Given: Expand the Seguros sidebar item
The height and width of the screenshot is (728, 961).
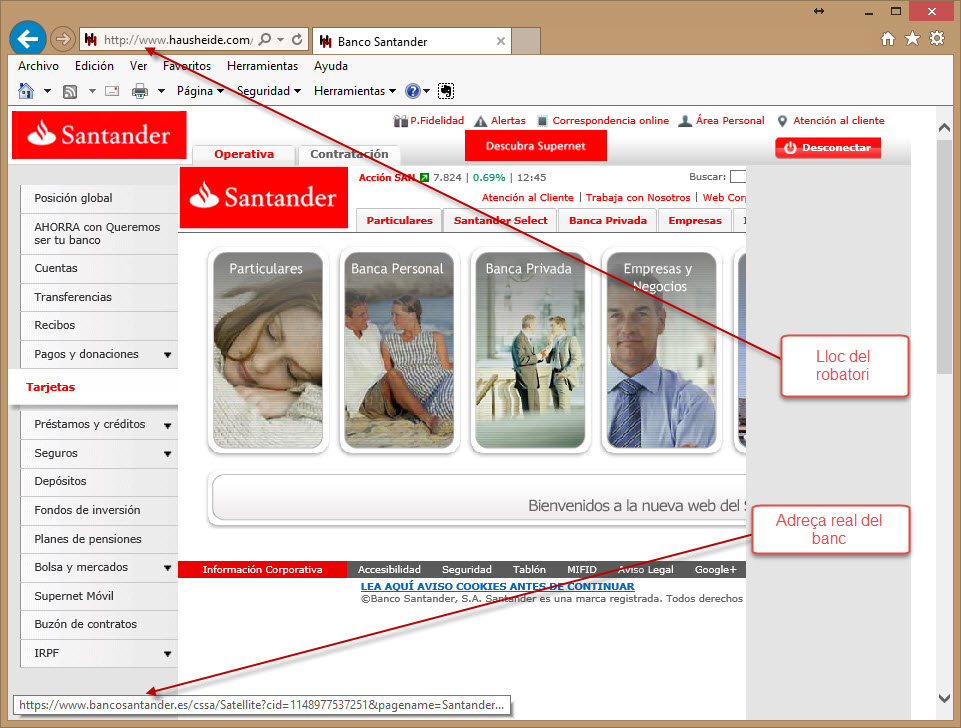Looking at the screenshot, I should click(167, 454).
